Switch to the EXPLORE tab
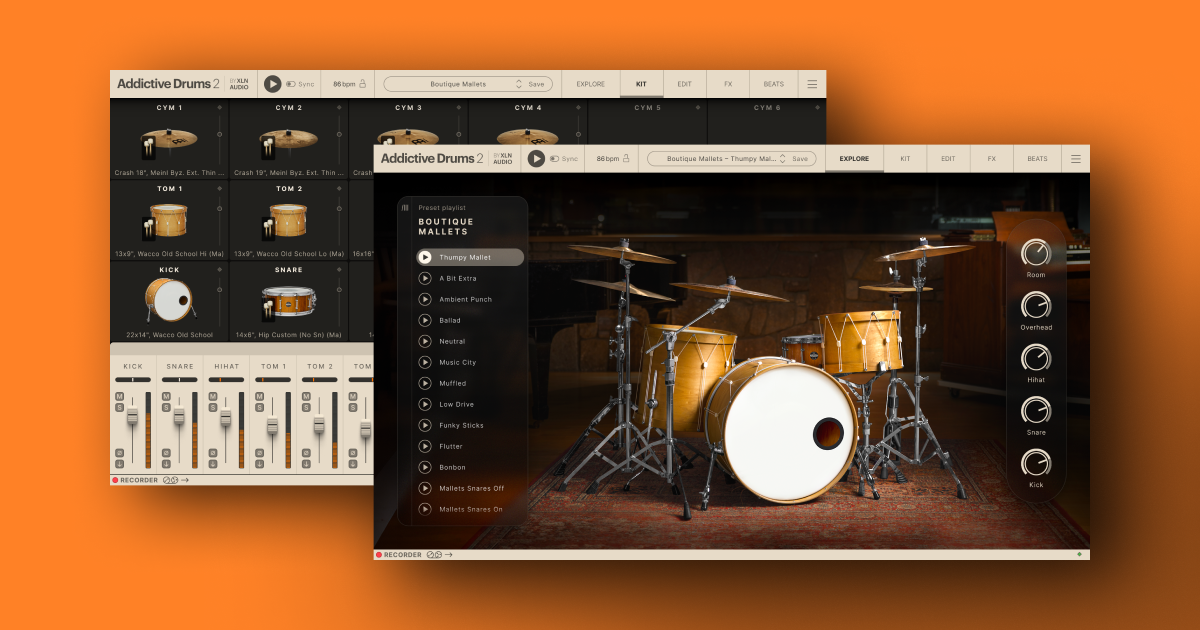Screen dimensions: 1200x630 pos(853,158)
